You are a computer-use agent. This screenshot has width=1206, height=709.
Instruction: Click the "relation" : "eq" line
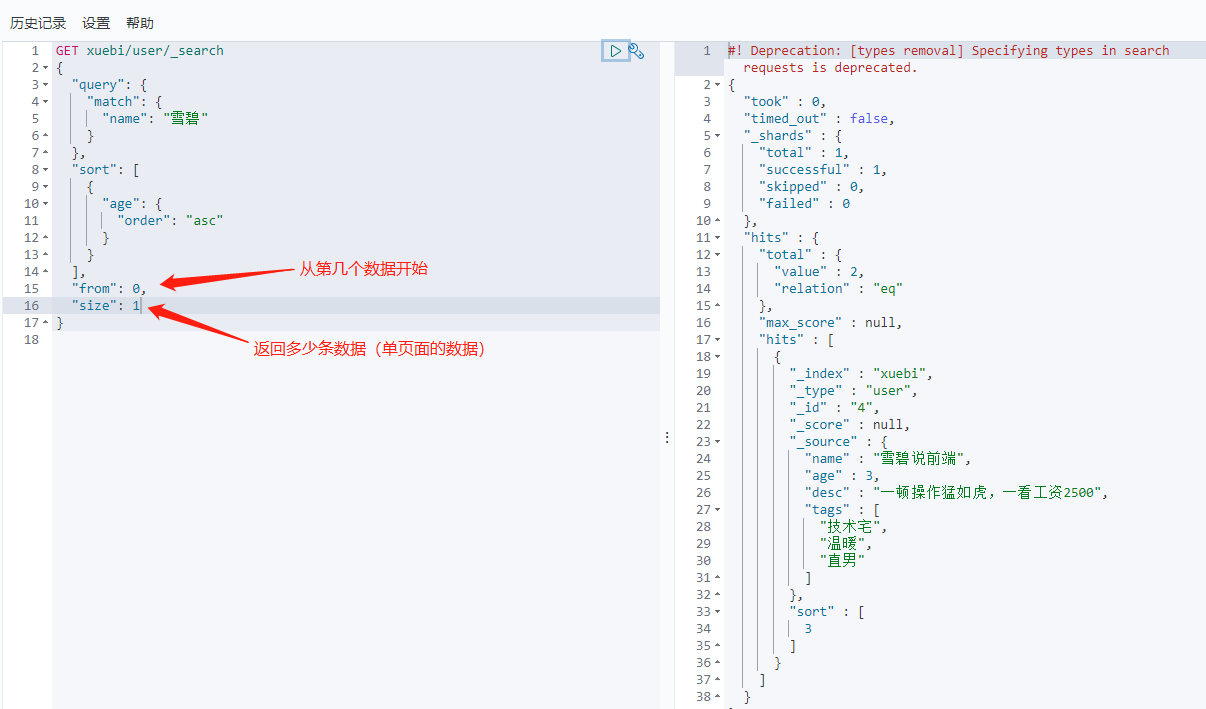tap(838, 289)
